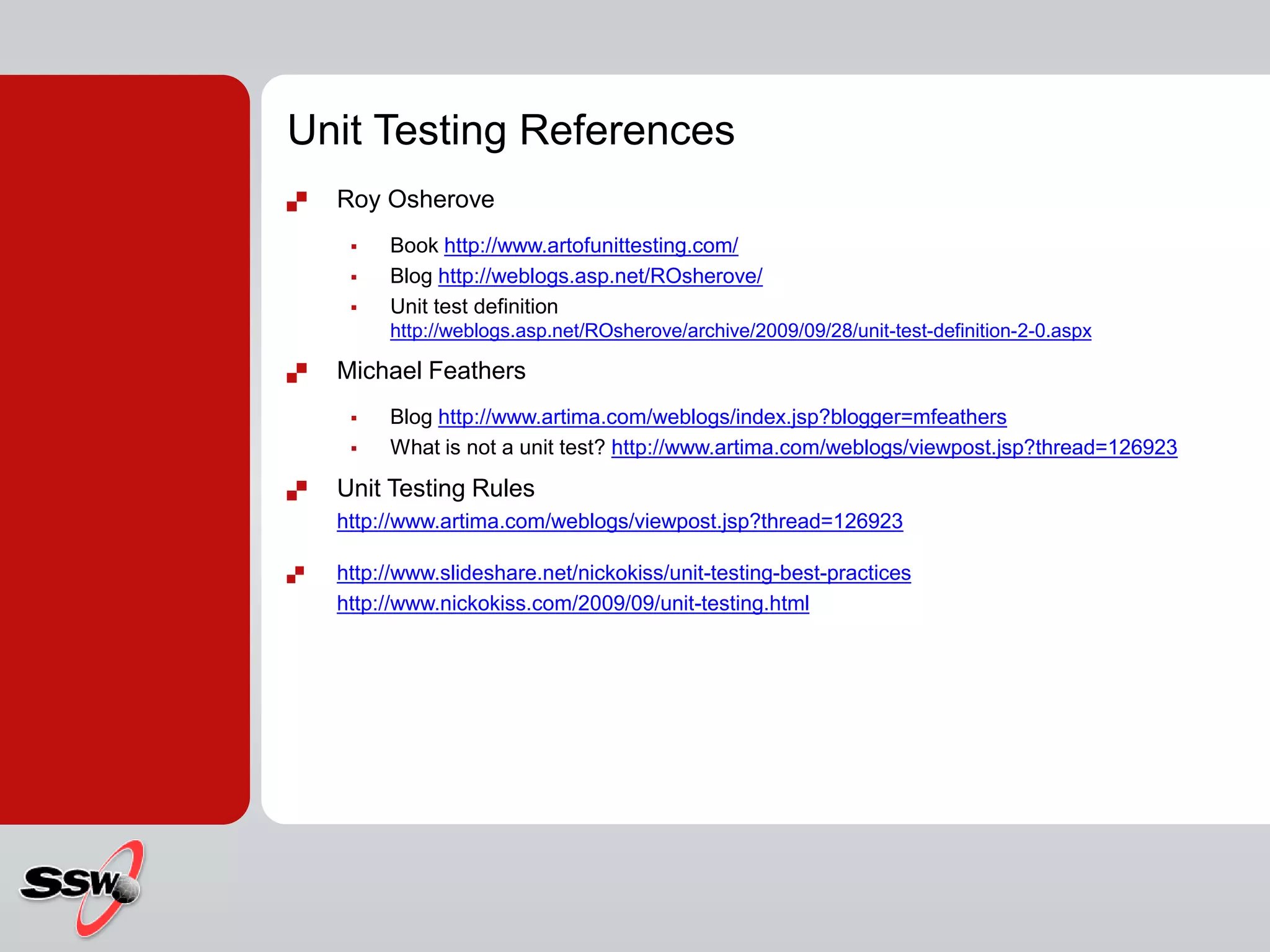The height and width of the screenshot is (952, 1270).
Task: Click the "Unit Testing Rules" heading text
Action: pyautogui.click(x=435, y=488)
